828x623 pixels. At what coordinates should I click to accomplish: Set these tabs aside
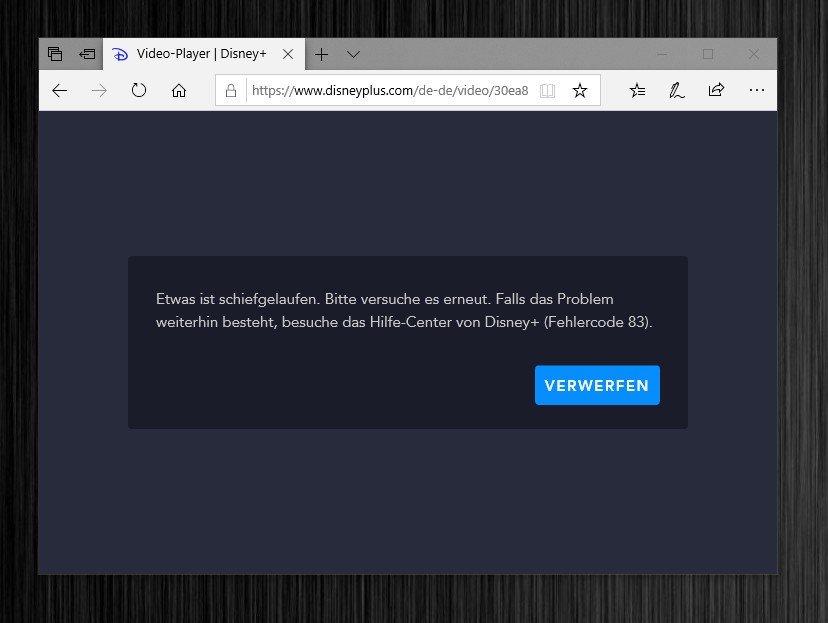coord(87,54)
